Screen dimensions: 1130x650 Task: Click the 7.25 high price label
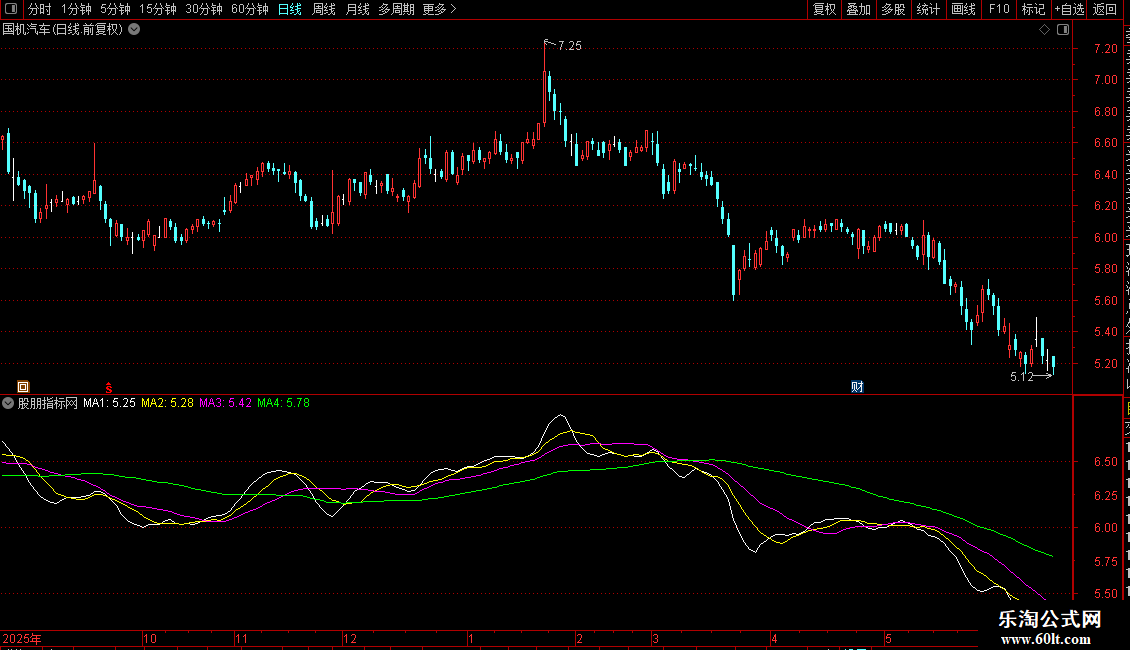coord(569,46)
